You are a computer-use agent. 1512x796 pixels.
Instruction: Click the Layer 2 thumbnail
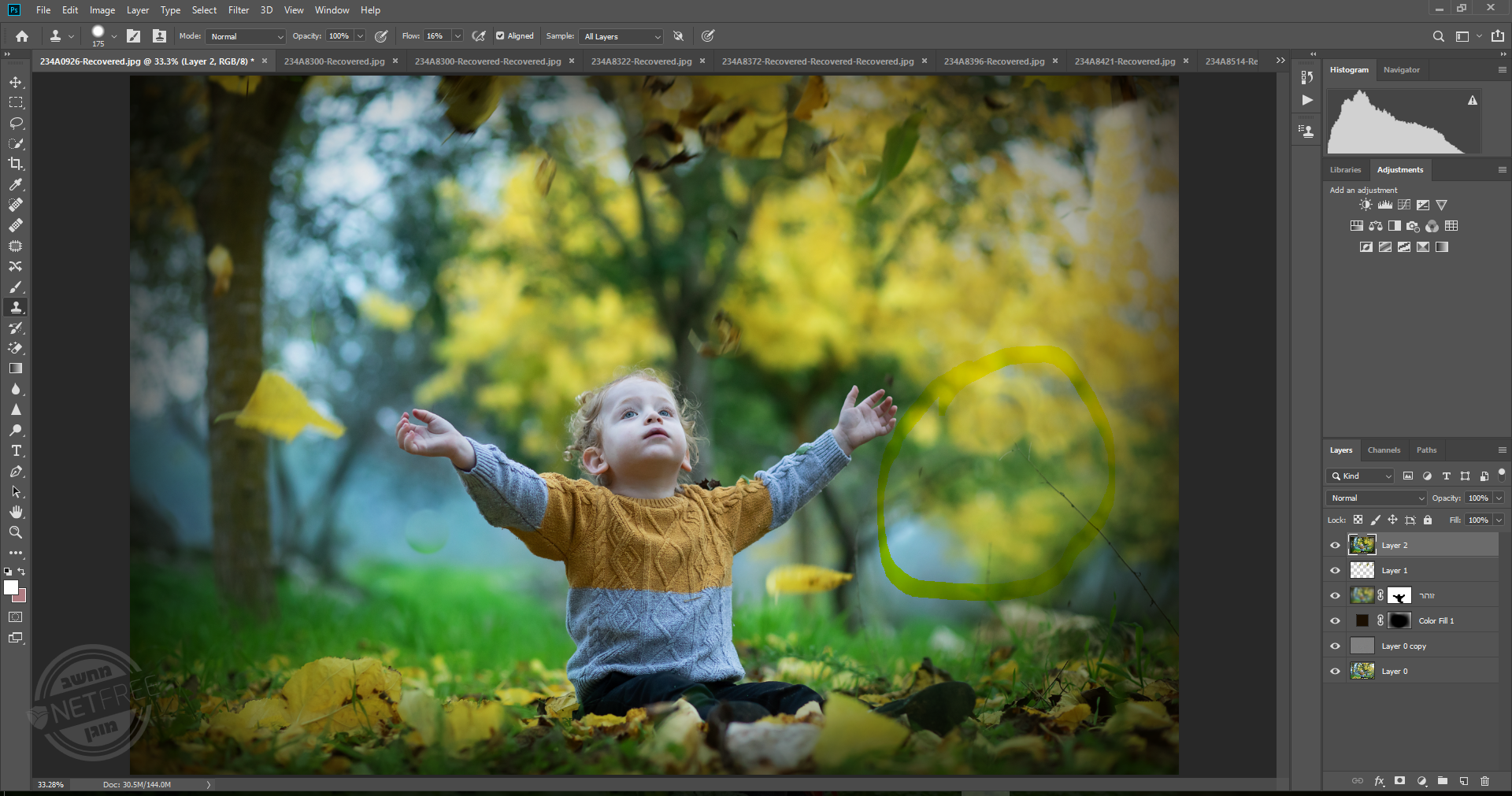(x=1362, y=545)
